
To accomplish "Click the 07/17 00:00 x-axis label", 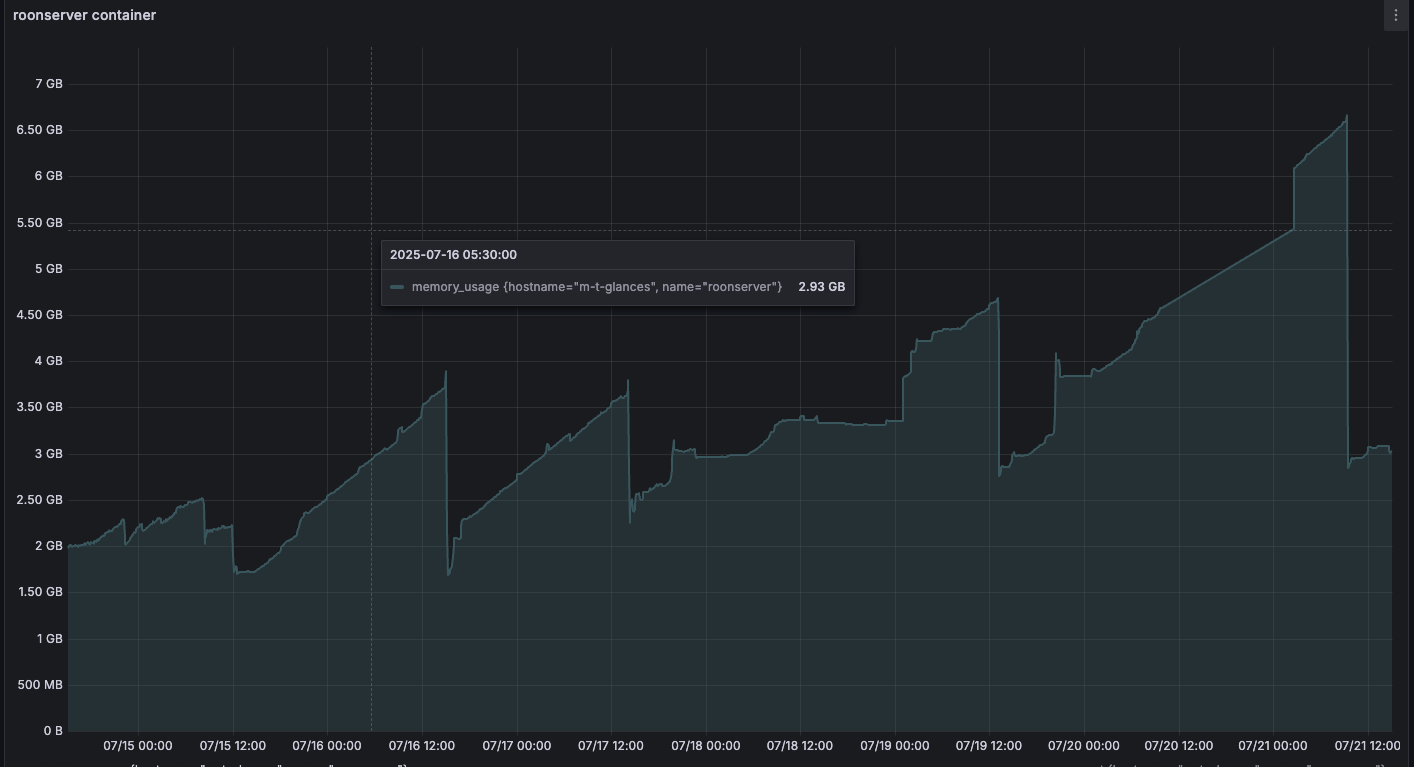I will [x=516, y=745].
